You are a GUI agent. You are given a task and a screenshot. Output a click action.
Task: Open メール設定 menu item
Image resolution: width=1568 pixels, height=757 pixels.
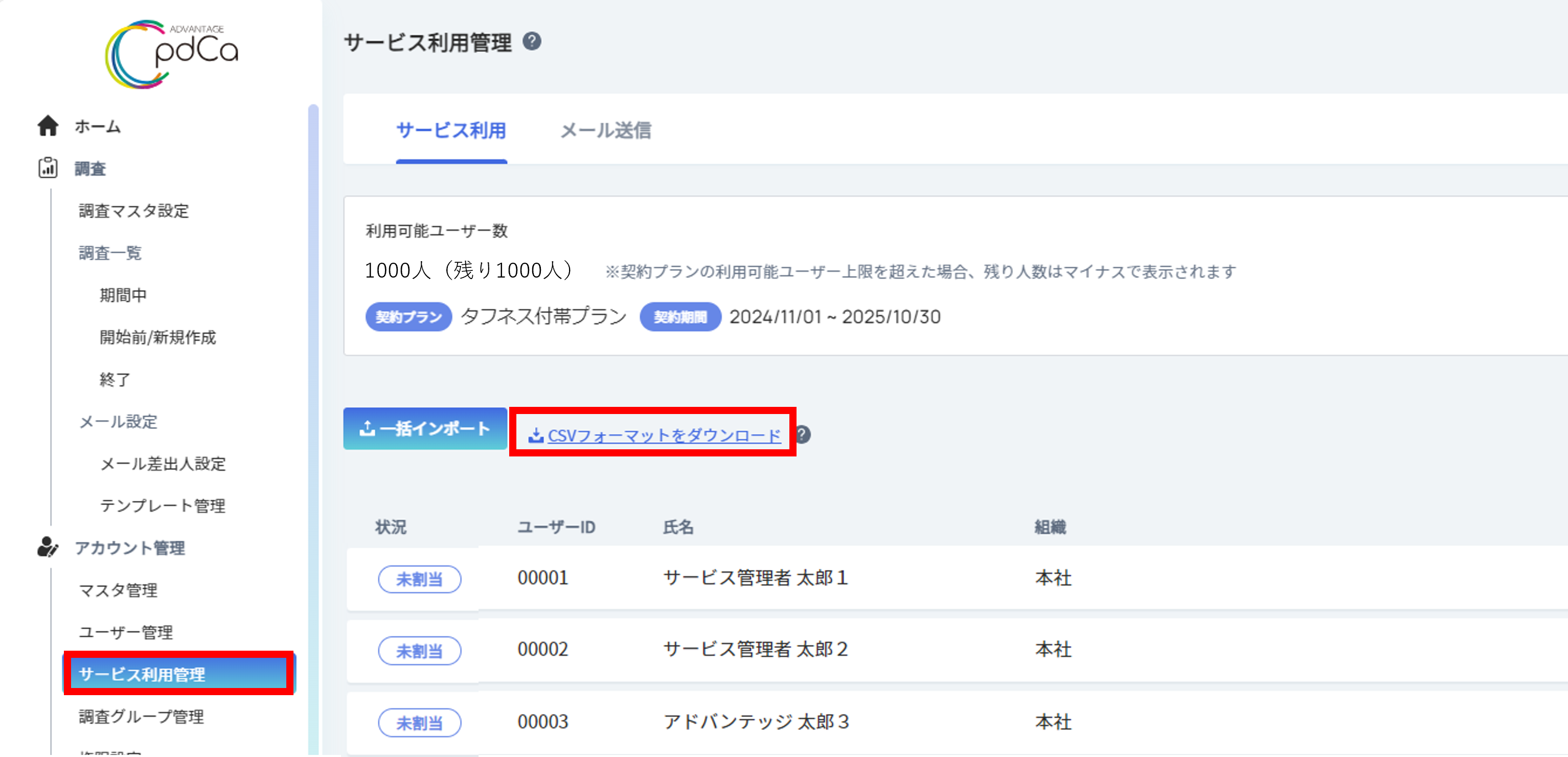click(x=118, y=421)
